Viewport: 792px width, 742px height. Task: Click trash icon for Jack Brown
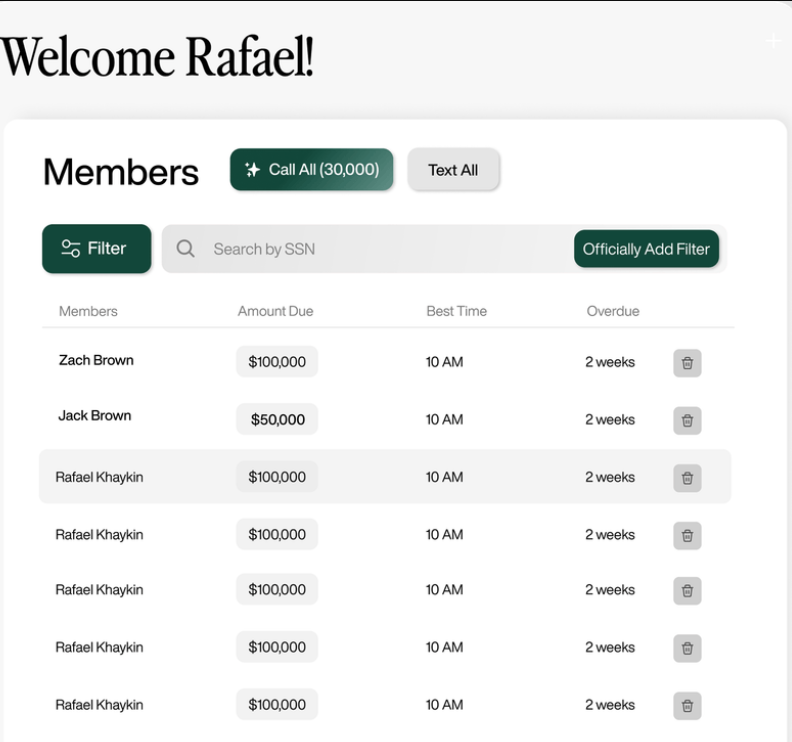687,421
